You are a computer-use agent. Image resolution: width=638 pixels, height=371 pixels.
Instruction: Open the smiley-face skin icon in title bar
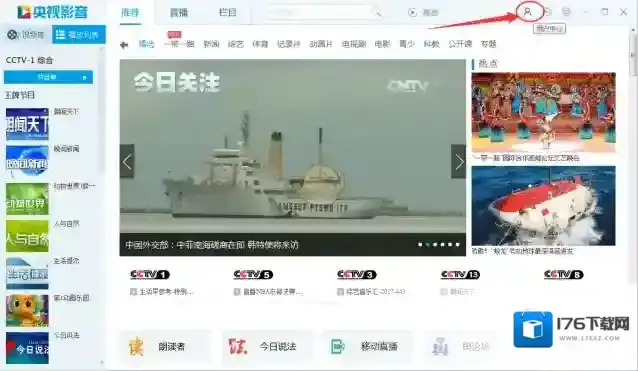[x=566, y=12]
